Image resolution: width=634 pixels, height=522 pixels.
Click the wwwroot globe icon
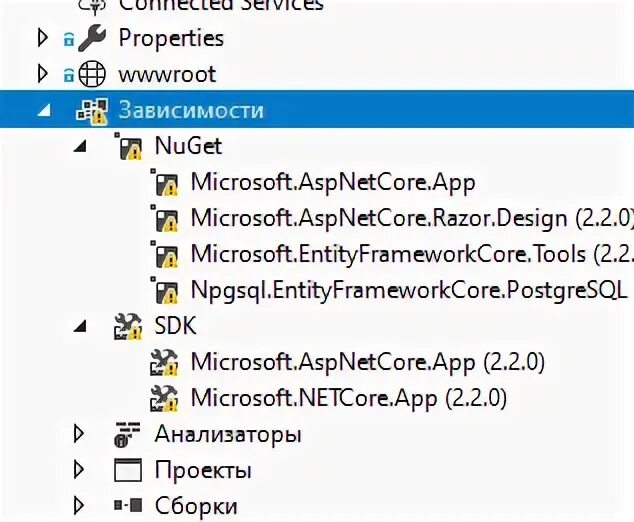point(92,74)
